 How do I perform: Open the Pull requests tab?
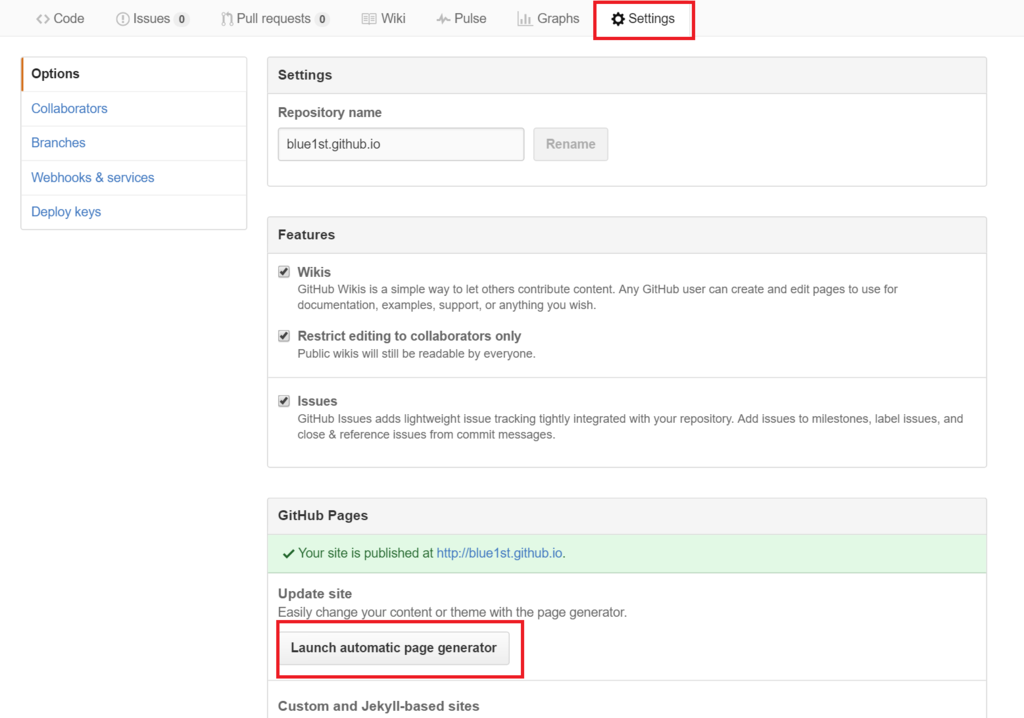tap(274, 19)
